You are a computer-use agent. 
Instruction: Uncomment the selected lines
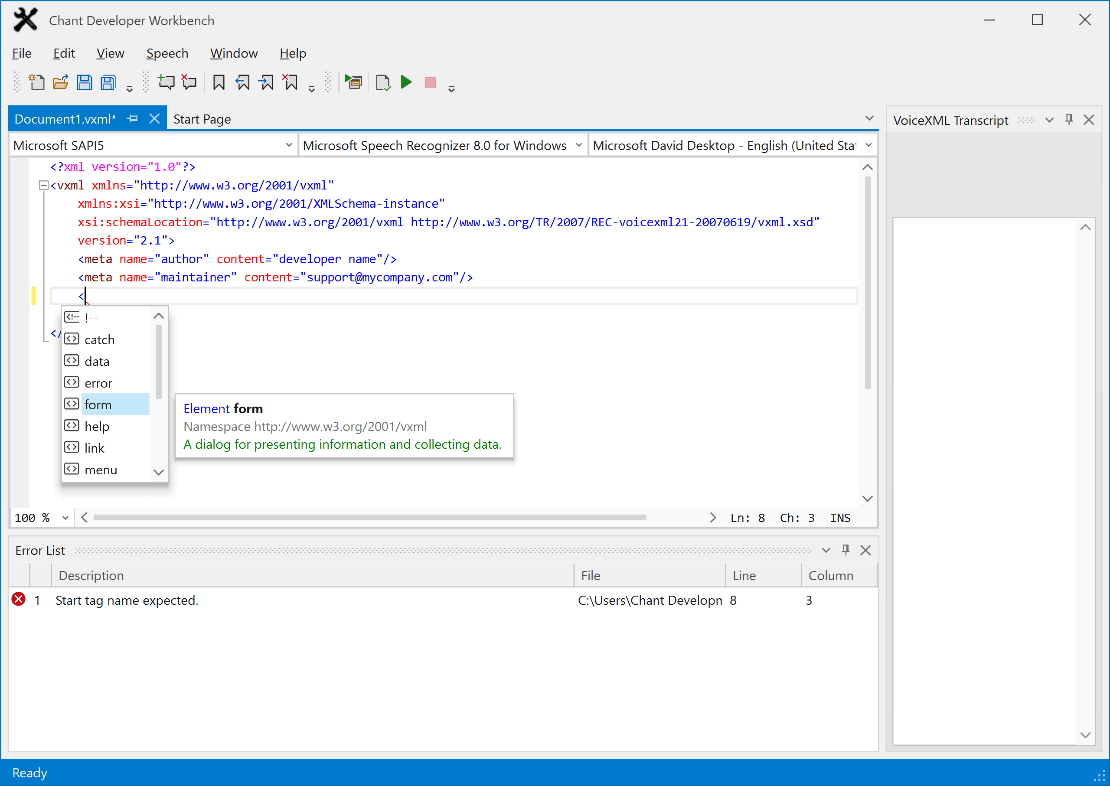click(189, 82)
